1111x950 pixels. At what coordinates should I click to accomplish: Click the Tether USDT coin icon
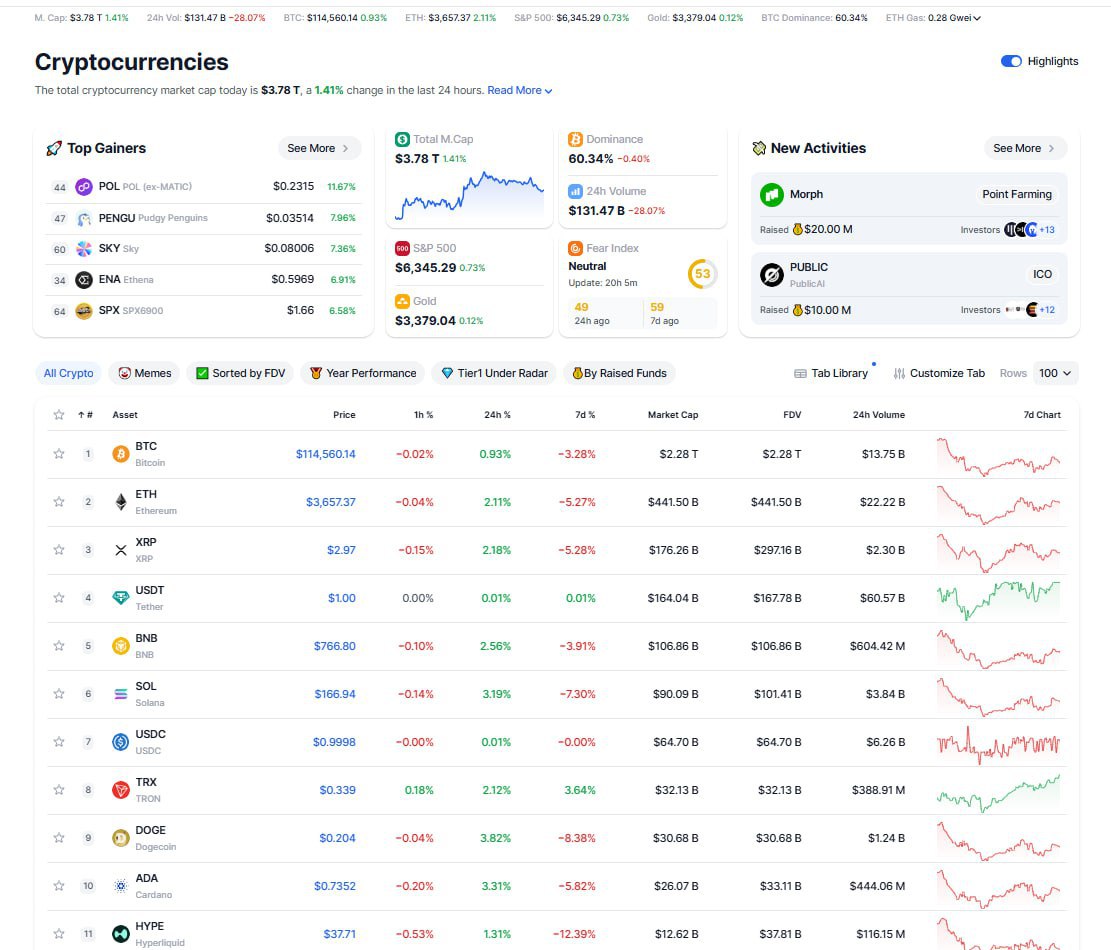point(120,598)
